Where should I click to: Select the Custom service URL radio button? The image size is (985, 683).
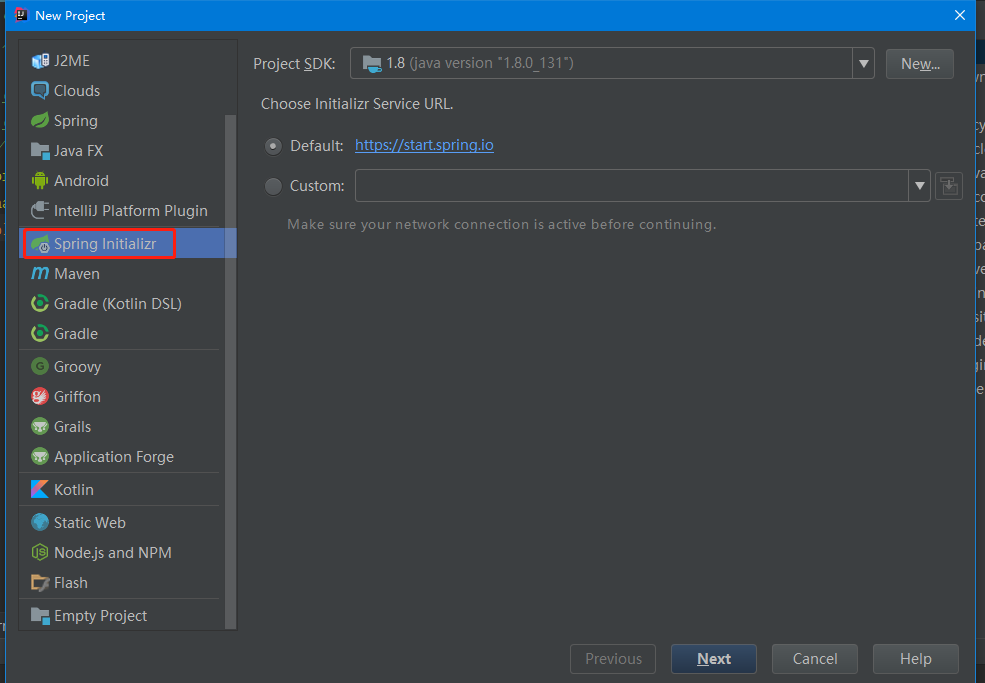coord(273,186)
